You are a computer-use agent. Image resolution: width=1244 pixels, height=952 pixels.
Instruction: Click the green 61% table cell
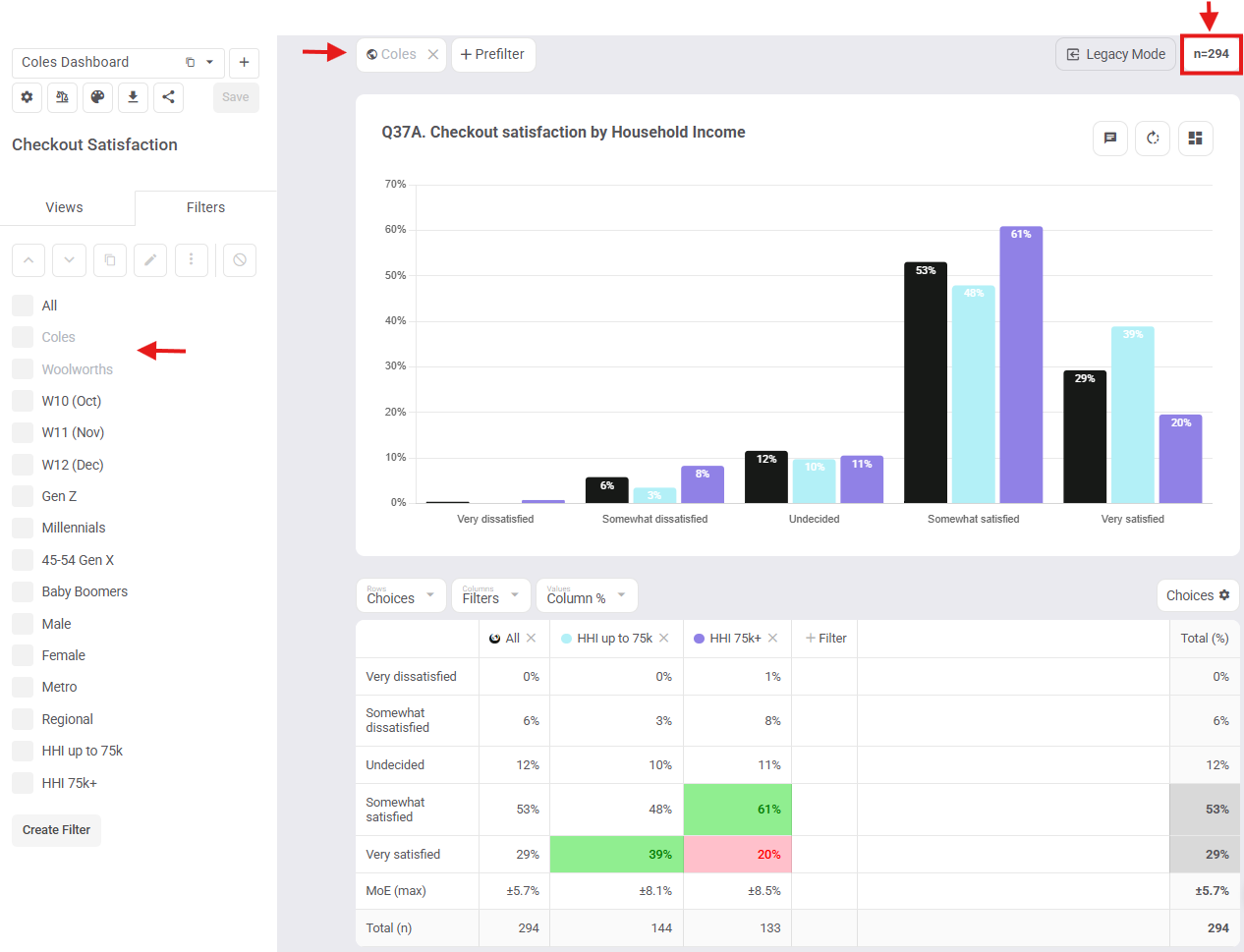(738, 810)
